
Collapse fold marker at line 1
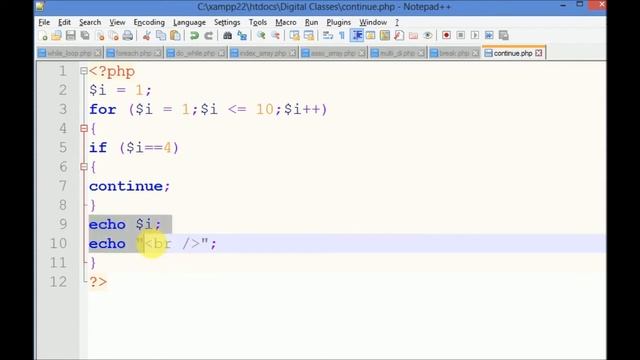point(84,71)
